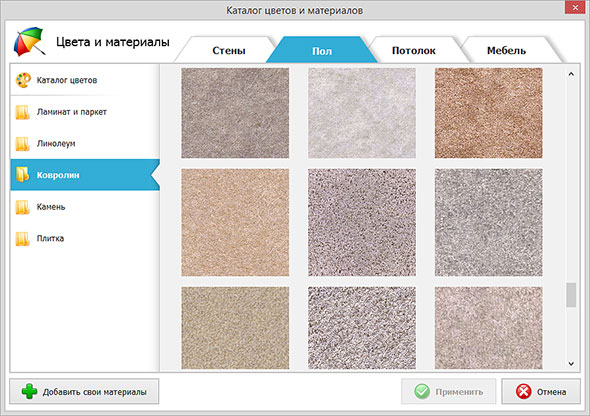Select the dark speckled gray carpet bottom center
Screen dimensions: 590x416
click(362, 328)
